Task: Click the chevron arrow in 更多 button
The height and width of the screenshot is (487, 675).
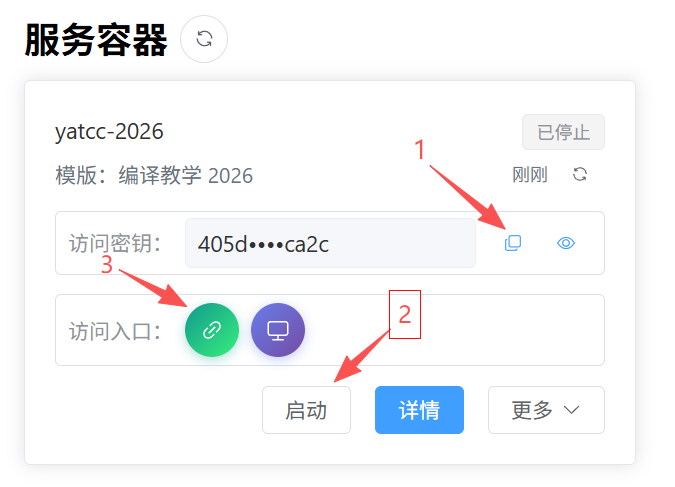Action: click(572, 410)
